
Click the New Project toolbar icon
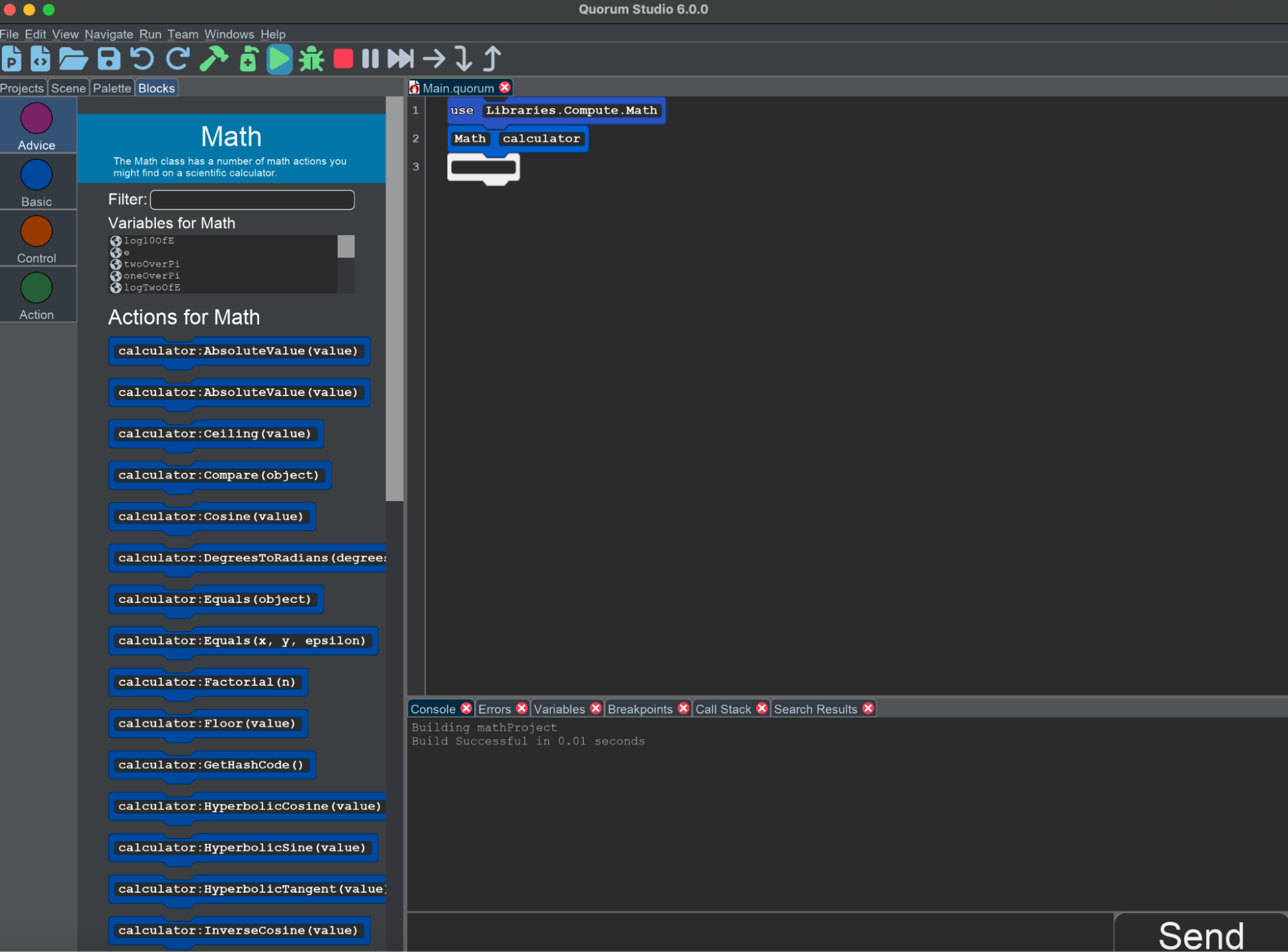[12, 59]
